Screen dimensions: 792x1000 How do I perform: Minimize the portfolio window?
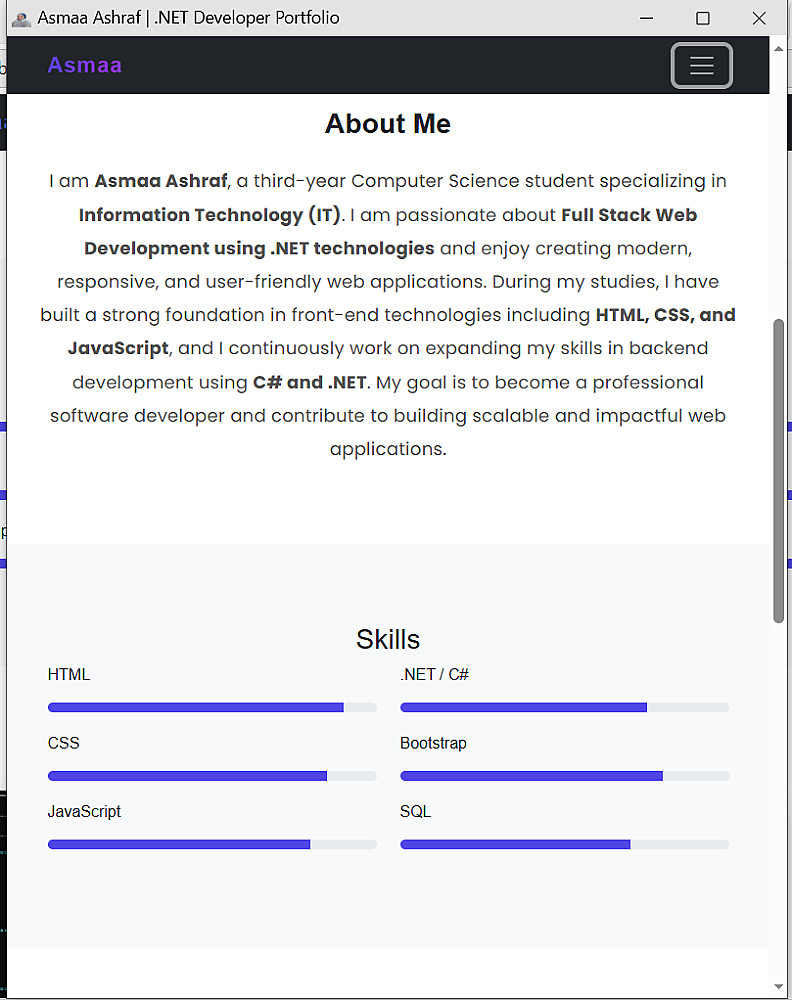[647, 18]
